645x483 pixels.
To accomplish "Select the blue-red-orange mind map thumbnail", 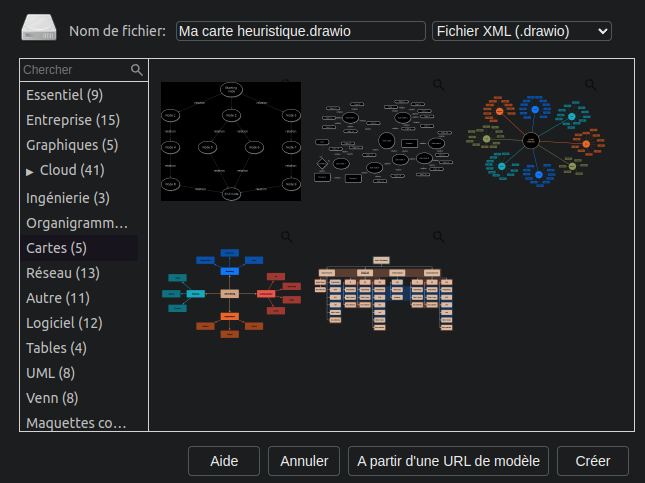I will click(231, 293).
